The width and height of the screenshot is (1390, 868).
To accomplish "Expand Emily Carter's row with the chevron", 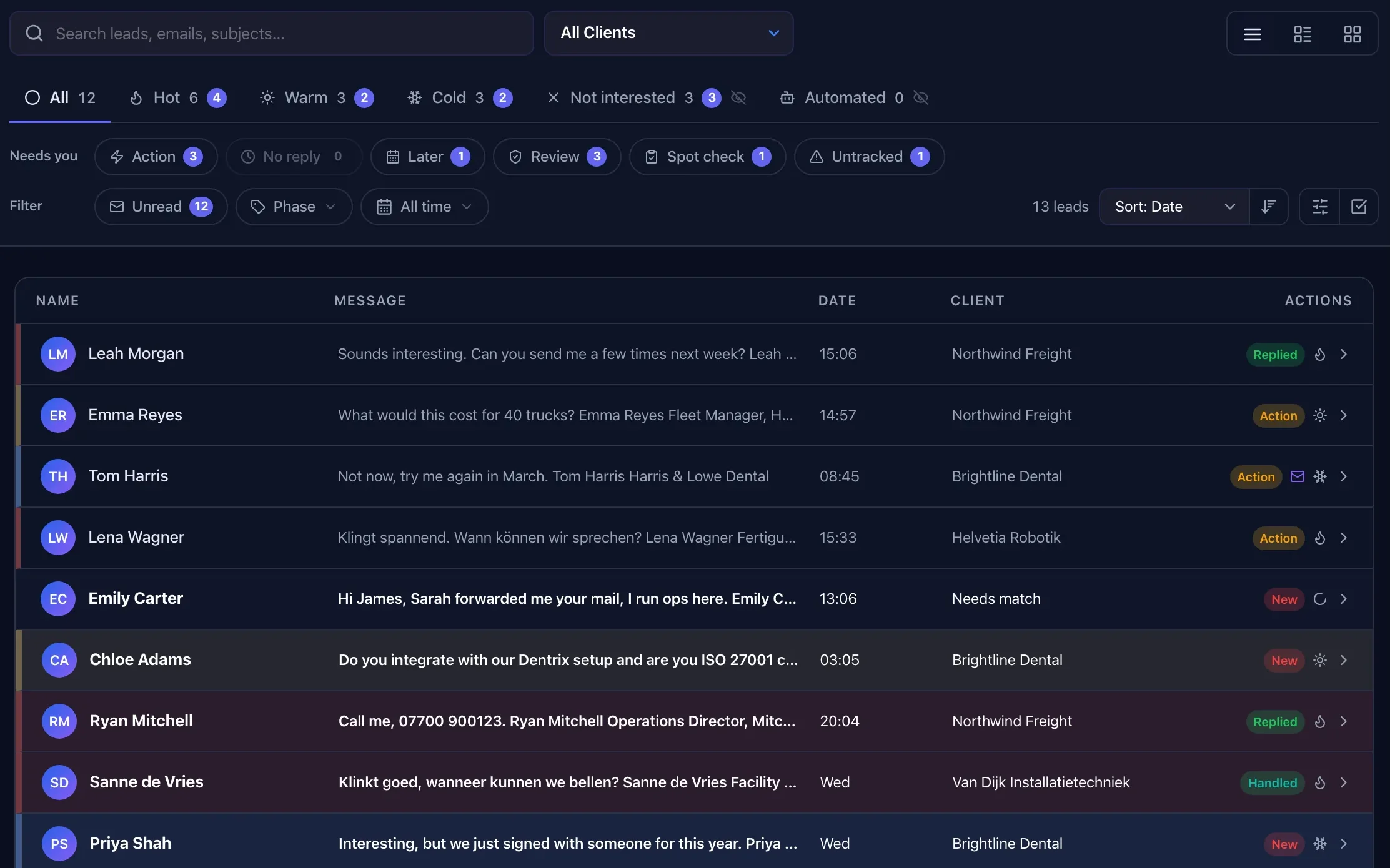I will pos(1343,599).
